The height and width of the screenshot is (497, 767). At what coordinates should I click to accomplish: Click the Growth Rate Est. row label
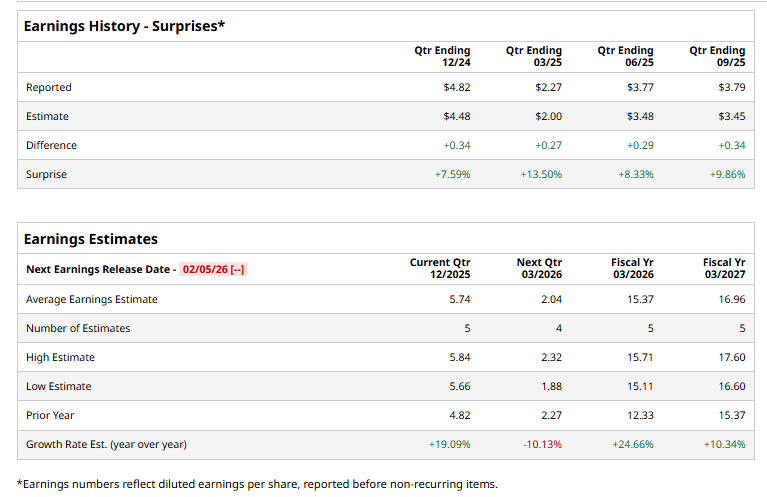point(106,444)
